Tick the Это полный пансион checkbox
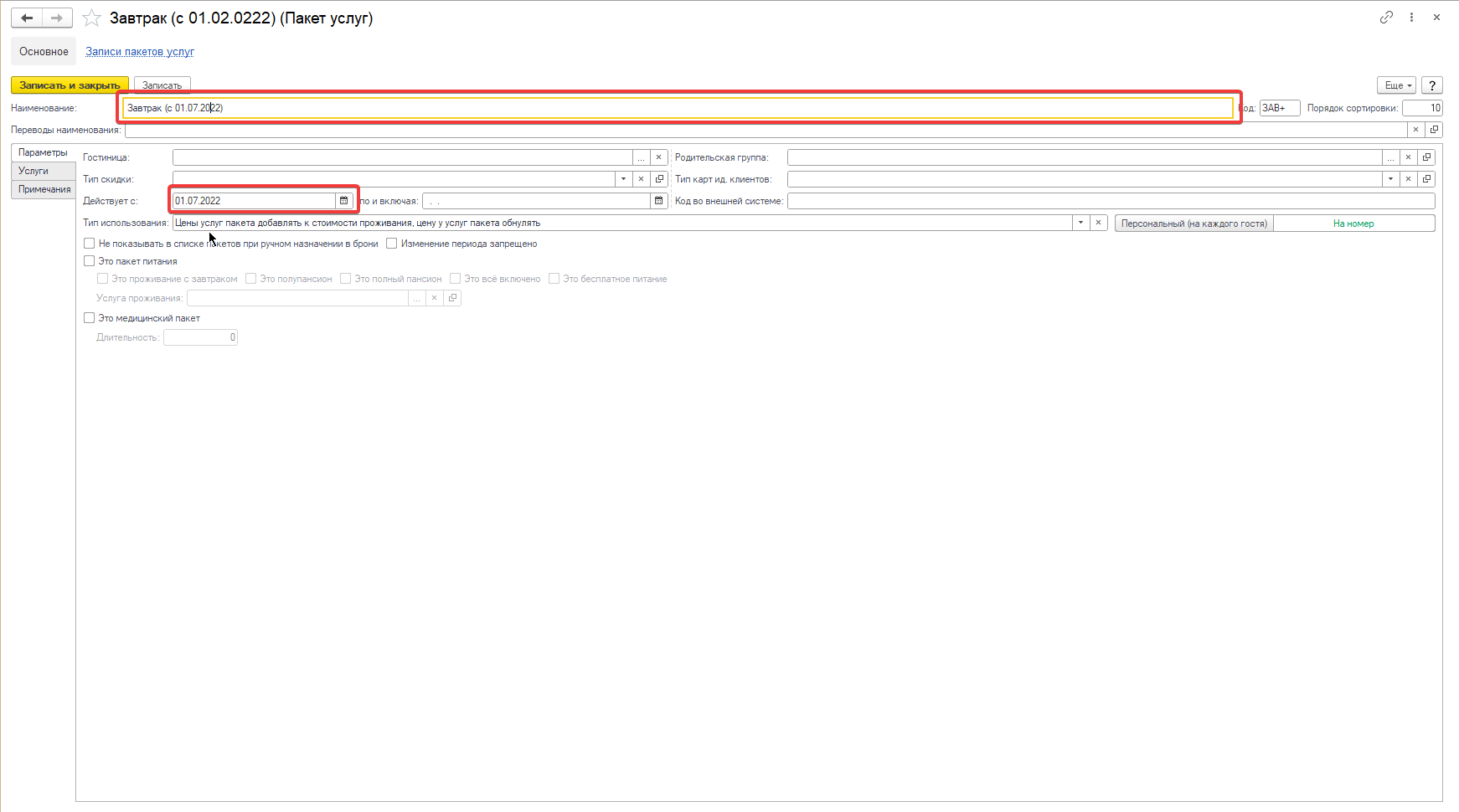Screen dimensions: 1459x812 pyautogui.click(x=345, y=279)
